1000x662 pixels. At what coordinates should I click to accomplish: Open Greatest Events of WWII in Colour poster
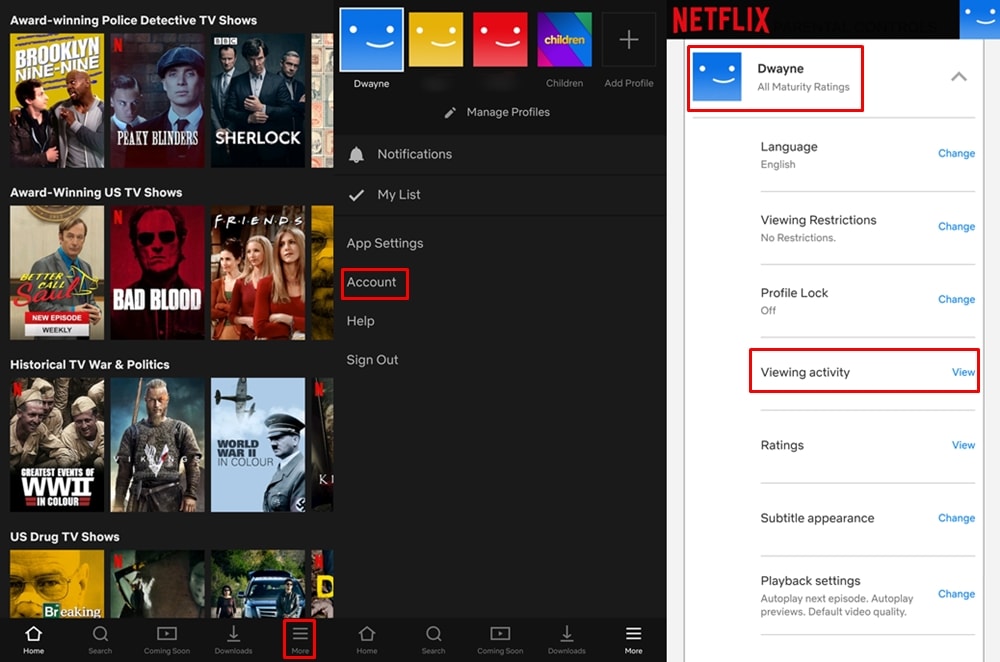(57, 445)
